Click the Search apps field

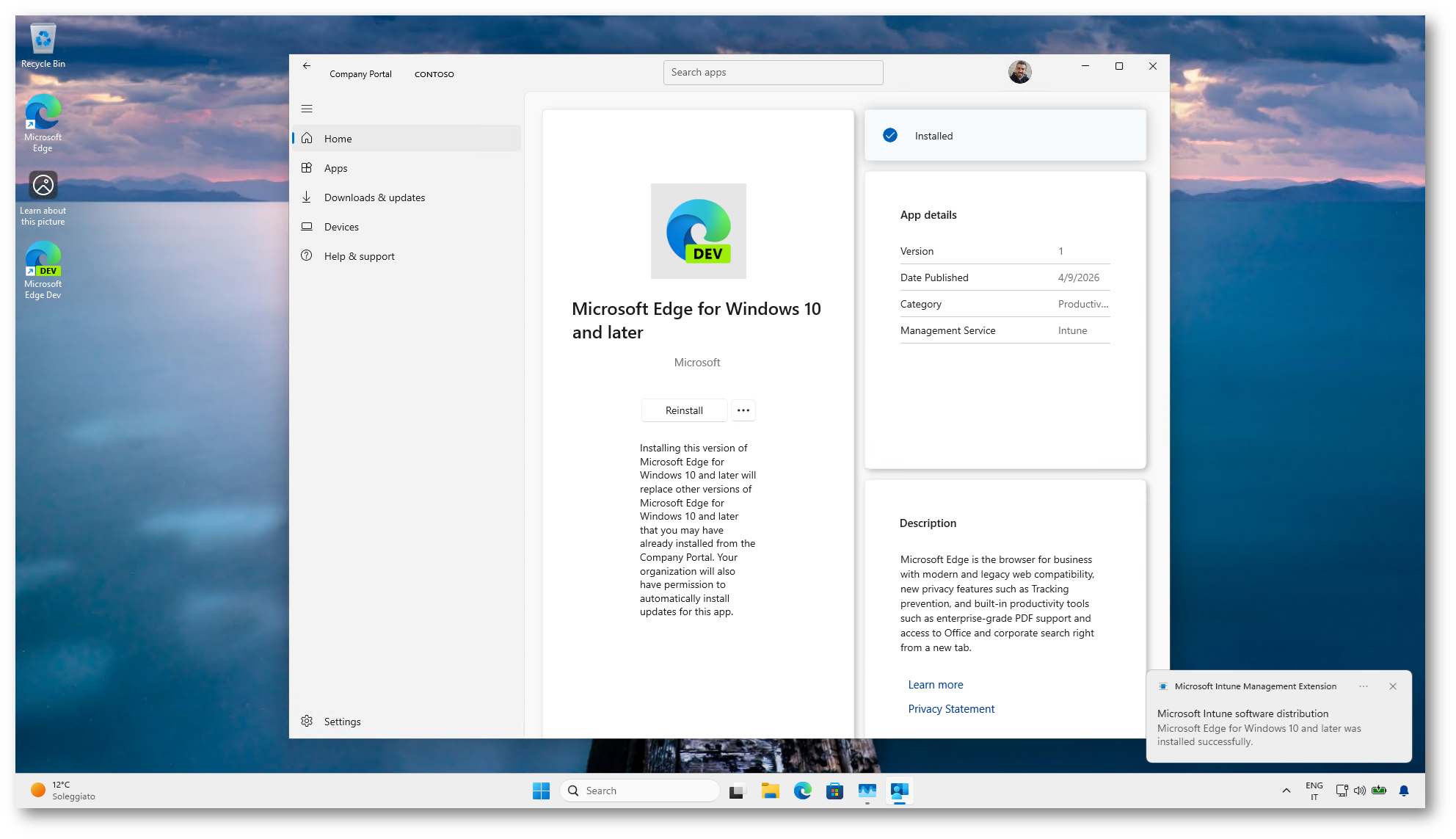(x=773, y=73)
